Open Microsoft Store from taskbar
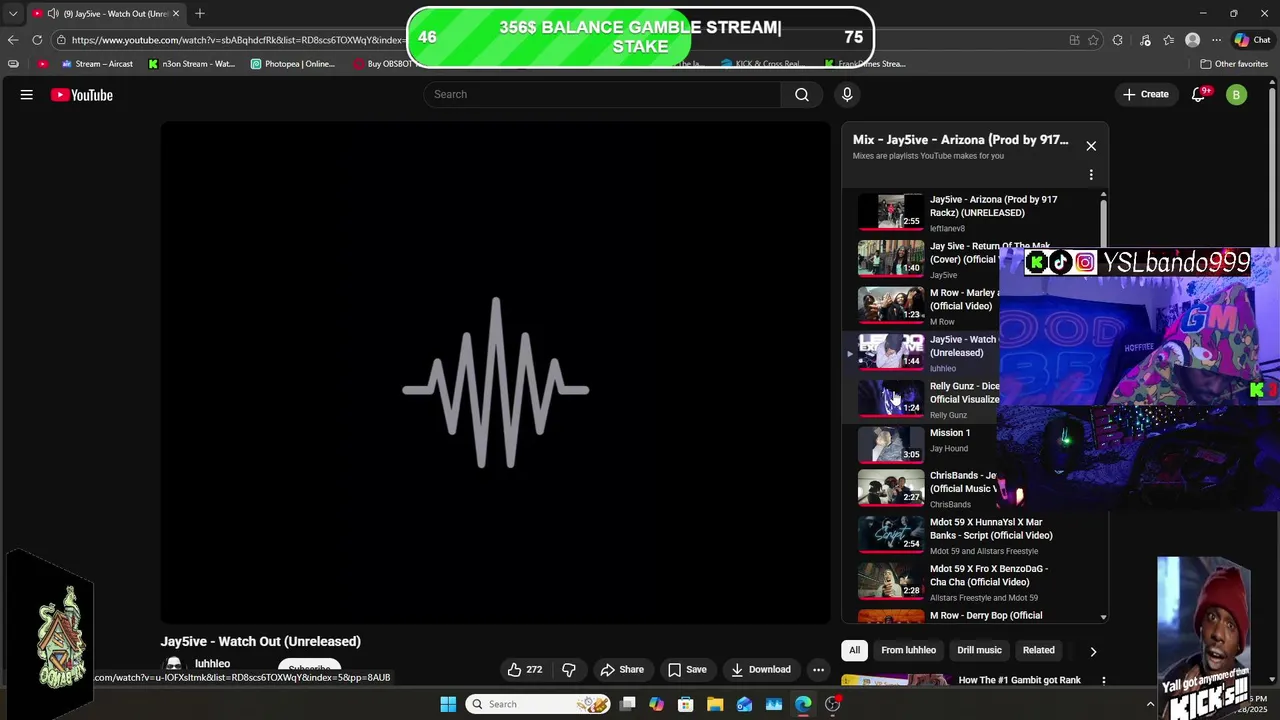Image resolution: width=1280 pixels, height=720 pixels. (x=686, y=704)
